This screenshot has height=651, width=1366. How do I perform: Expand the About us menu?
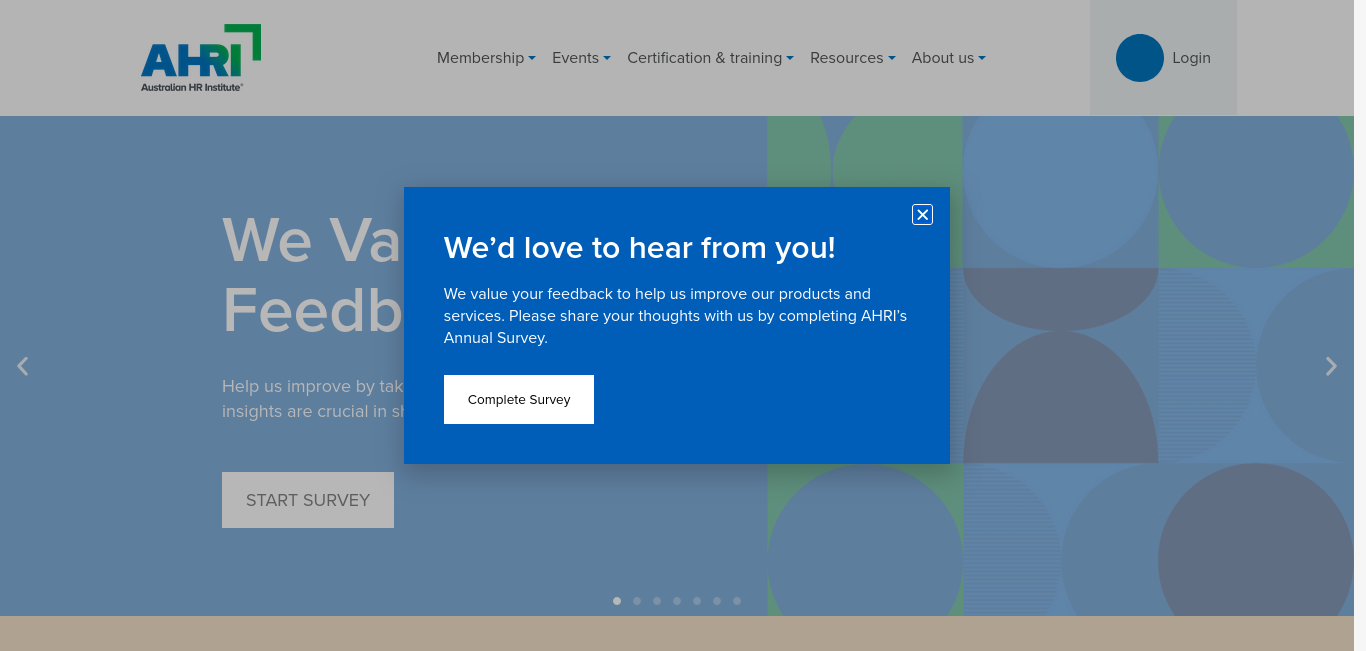(x=948, y=58)
